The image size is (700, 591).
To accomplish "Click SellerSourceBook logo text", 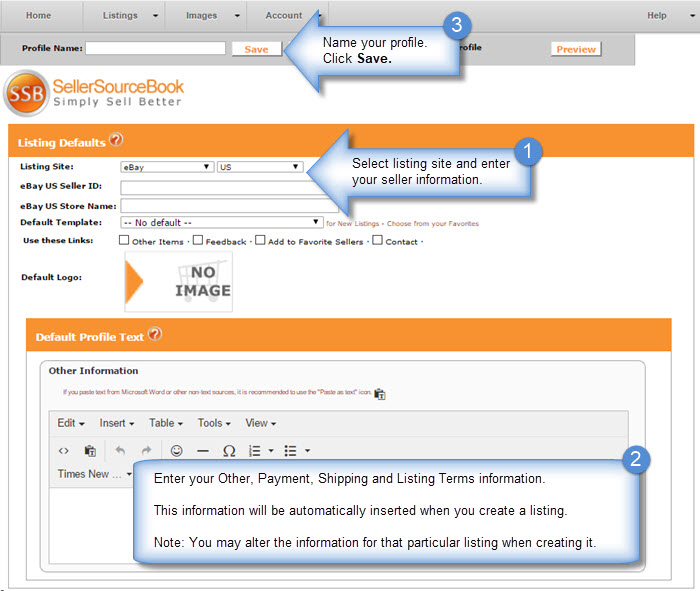I will point(118,86).
